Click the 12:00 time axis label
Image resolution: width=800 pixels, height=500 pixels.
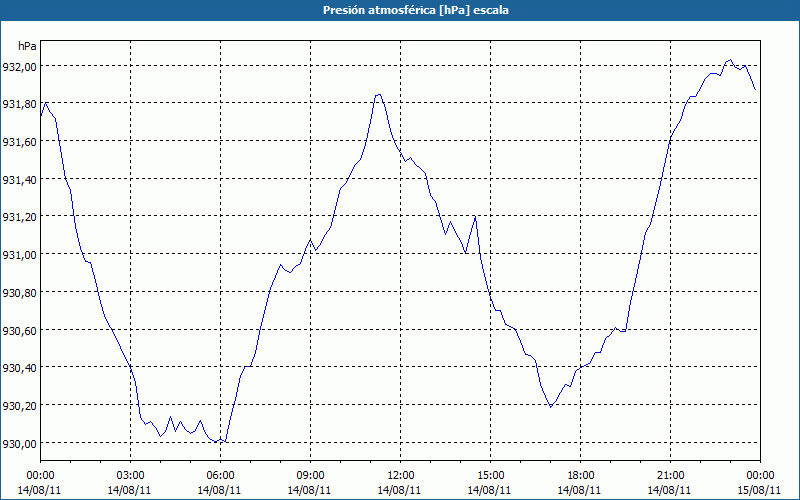pyautogui.click(x=401, y=476)
